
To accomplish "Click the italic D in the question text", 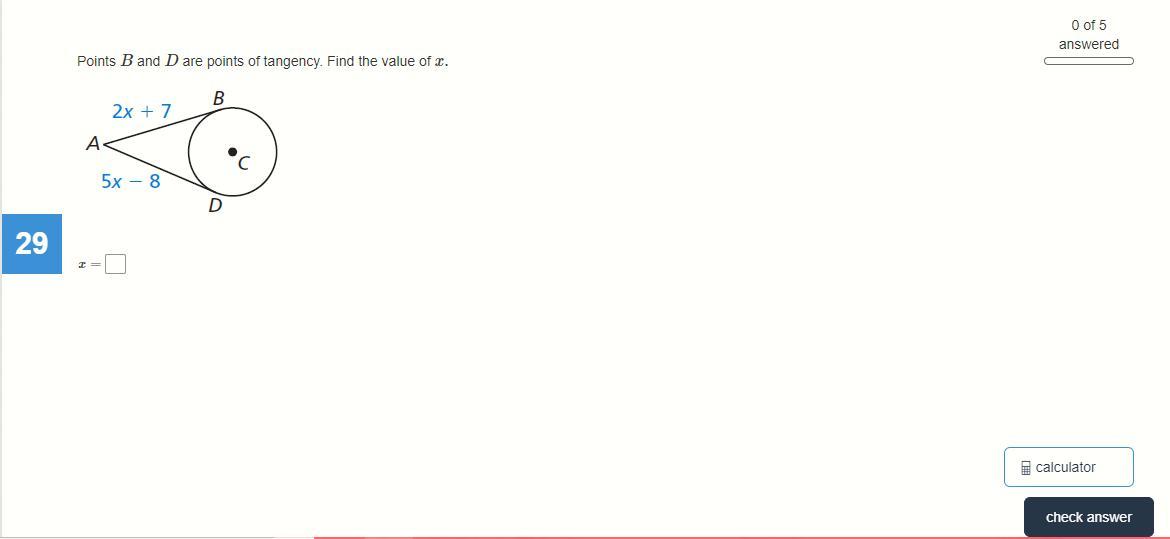I will click(172, 61).
